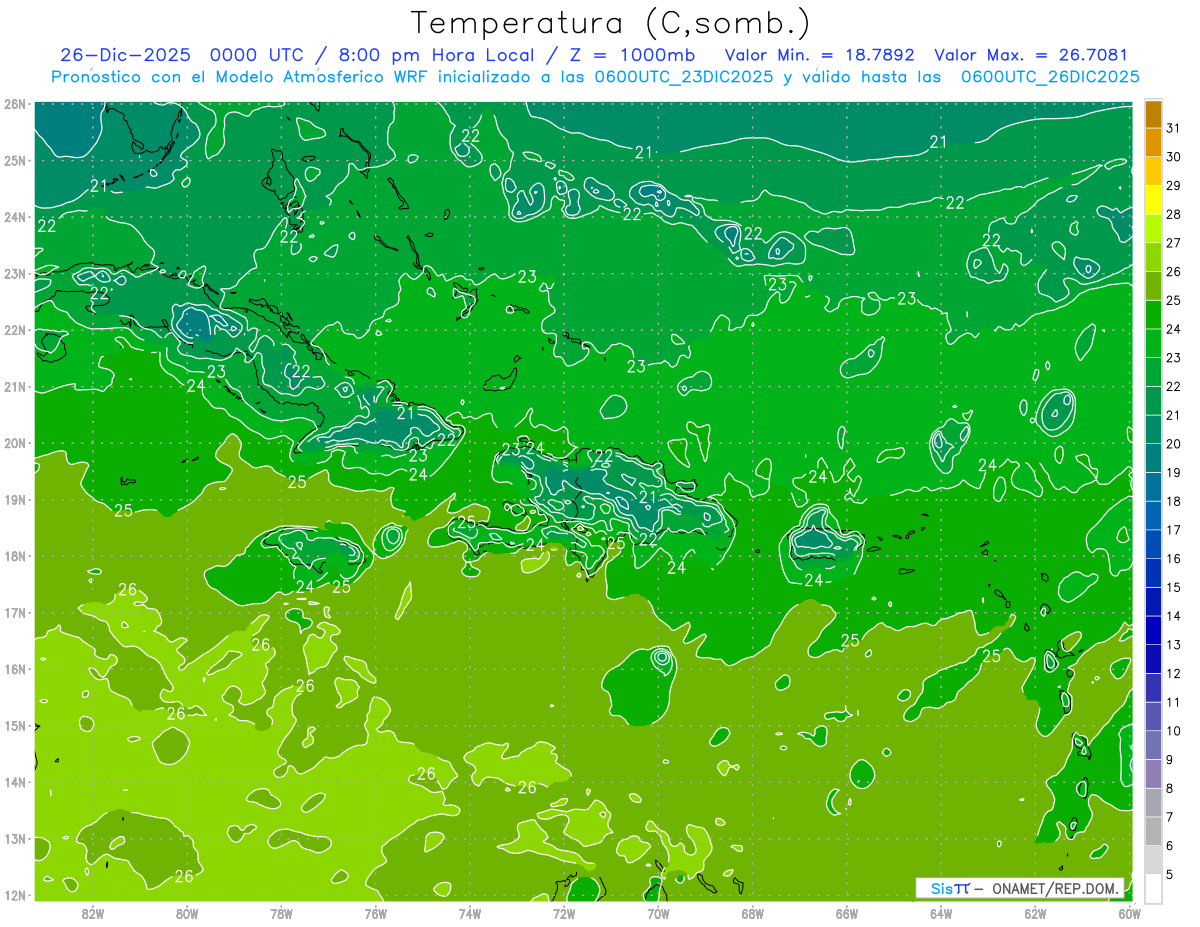The height and width of the screenshot is (927, 1200).
Task: Click the topmost brown-orange swatch in the colorbar
Action: [1153, 115]
